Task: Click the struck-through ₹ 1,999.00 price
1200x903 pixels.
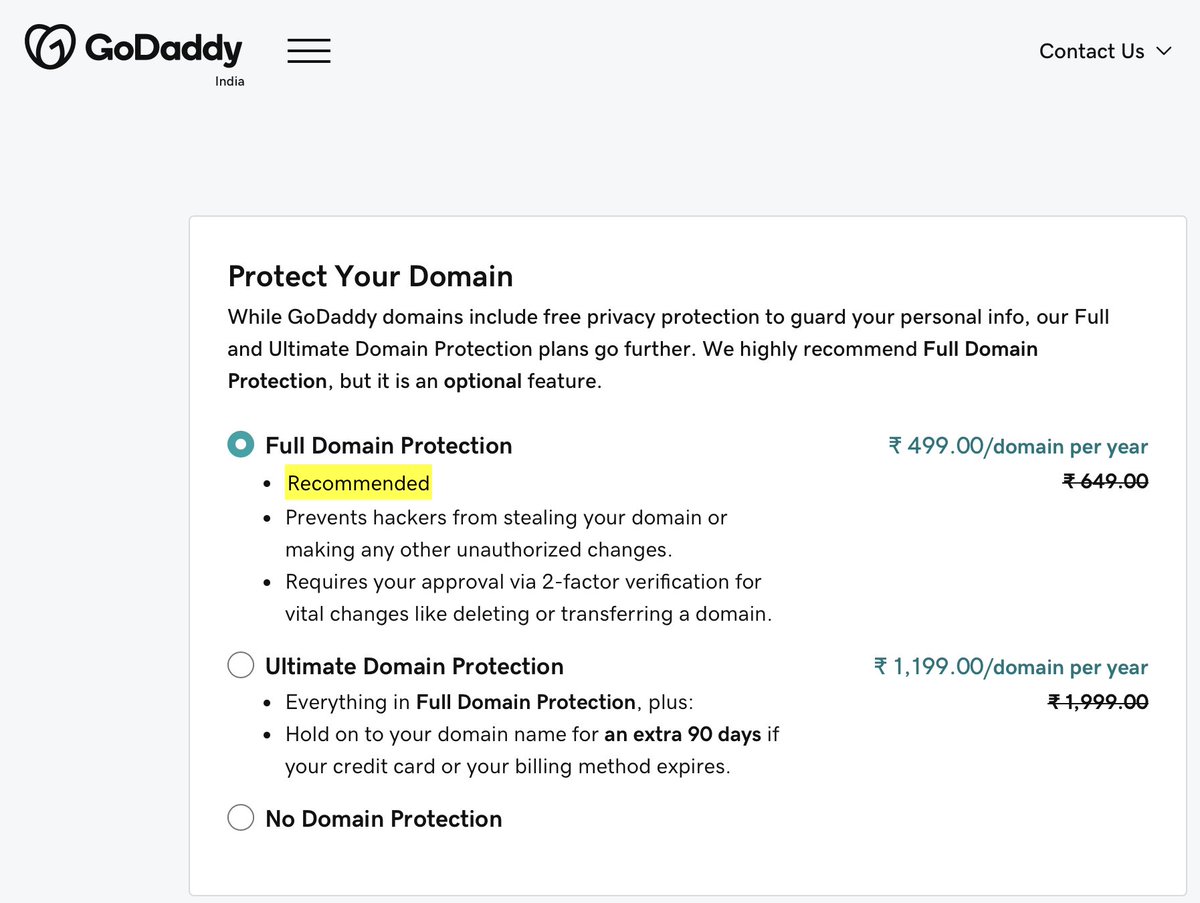Action: pos(1098,702)
